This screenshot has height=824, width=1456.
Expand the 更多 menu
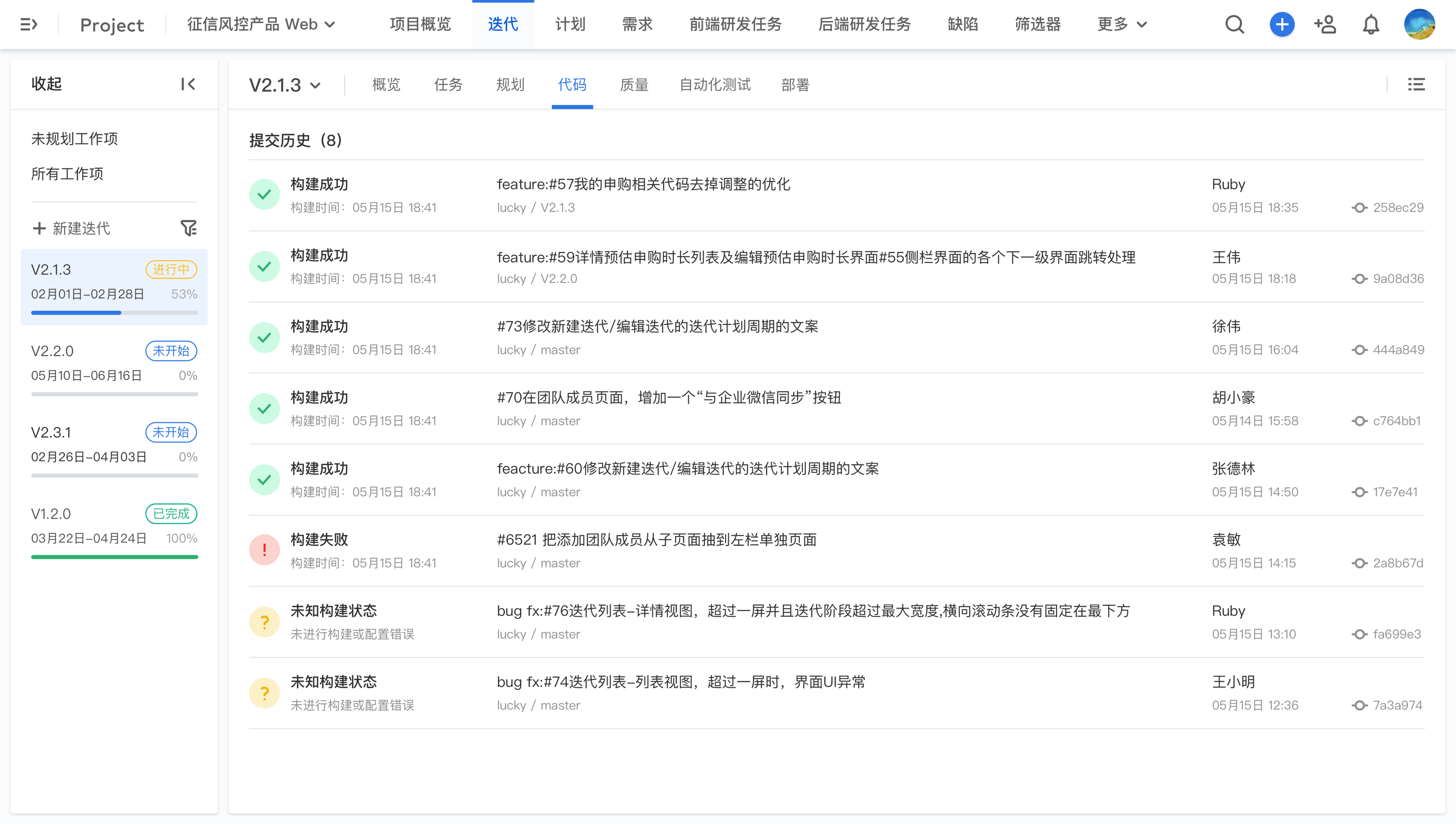(1122, 24)
